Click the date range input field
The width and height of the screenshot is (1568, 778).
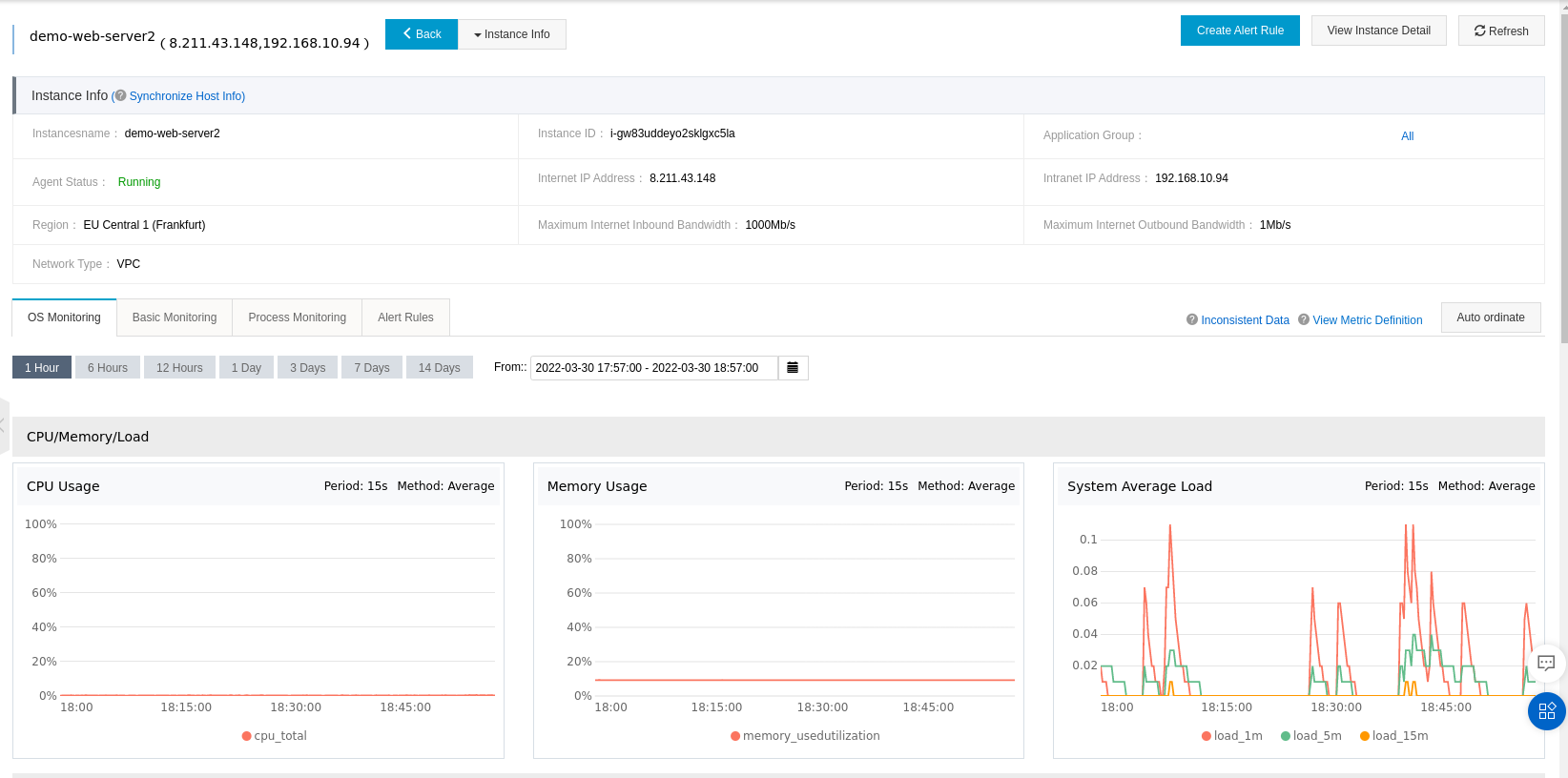point(654,368)
